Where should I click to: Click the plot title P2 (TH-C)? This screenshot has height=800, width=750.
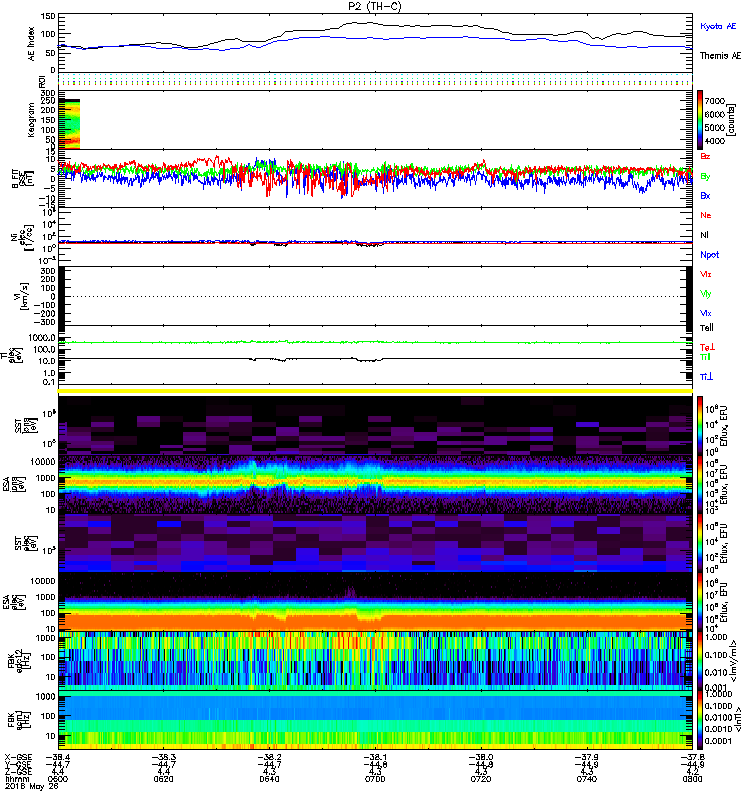tap(375, 6)
